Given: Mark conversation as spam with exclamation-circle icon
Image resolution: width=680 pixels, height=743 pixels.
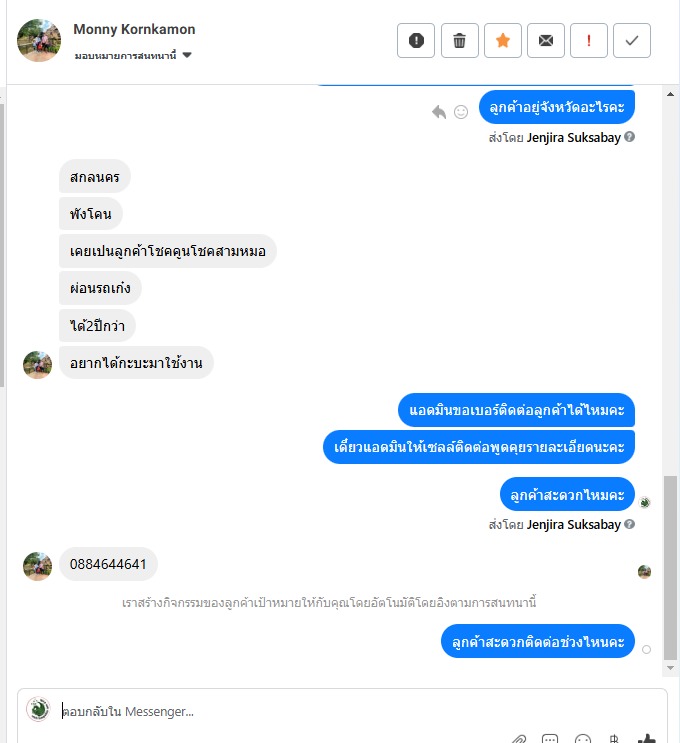Looking at the screenshot, I should 416,40.
